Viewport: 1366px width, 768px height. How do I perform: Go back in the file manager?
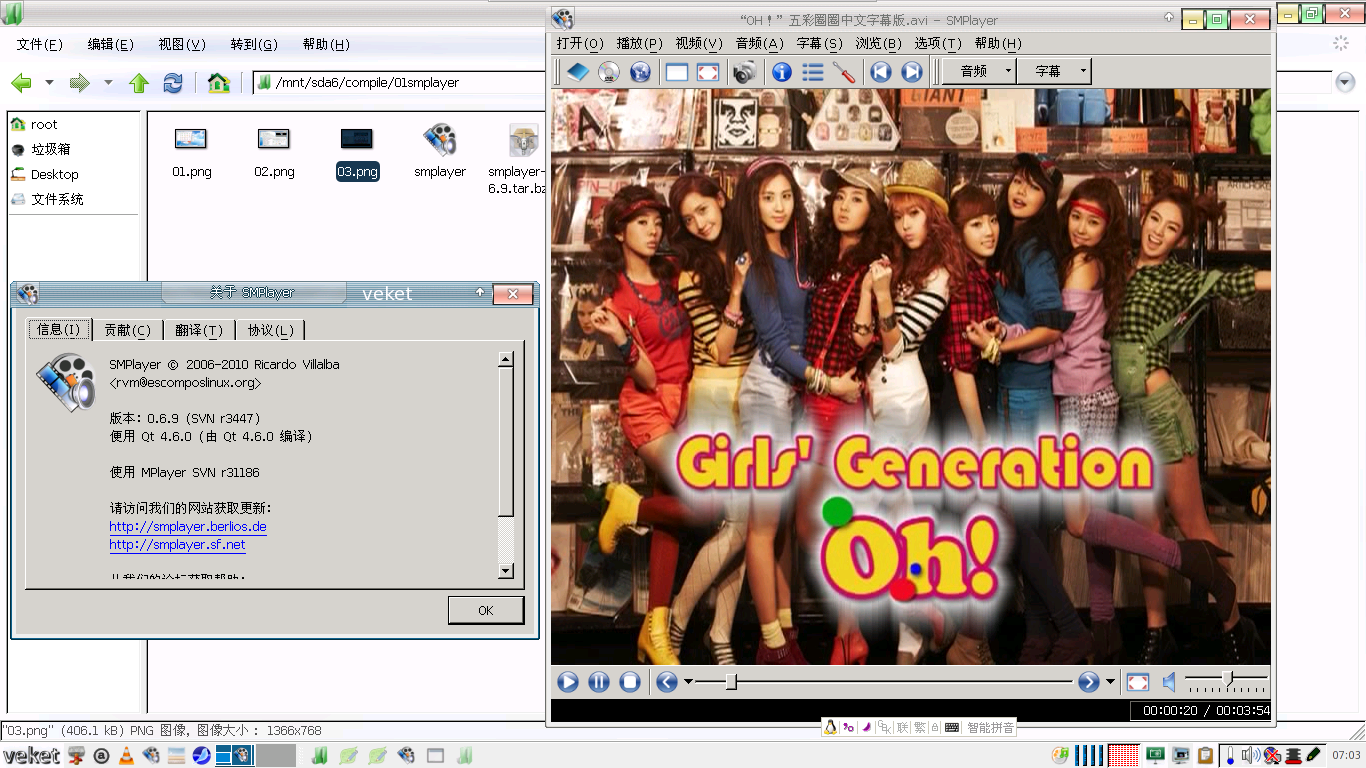point(21,83)
